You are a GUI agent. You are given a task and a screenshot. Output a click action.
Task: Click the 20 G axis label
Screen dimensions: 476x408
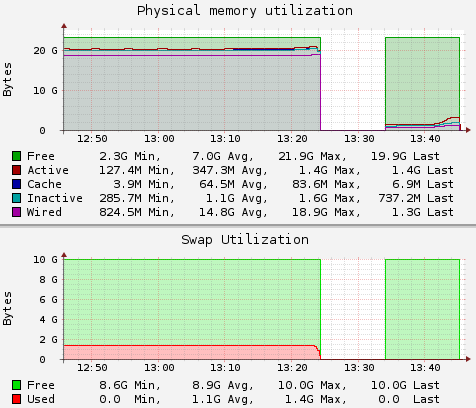click(x=45, y=51)
